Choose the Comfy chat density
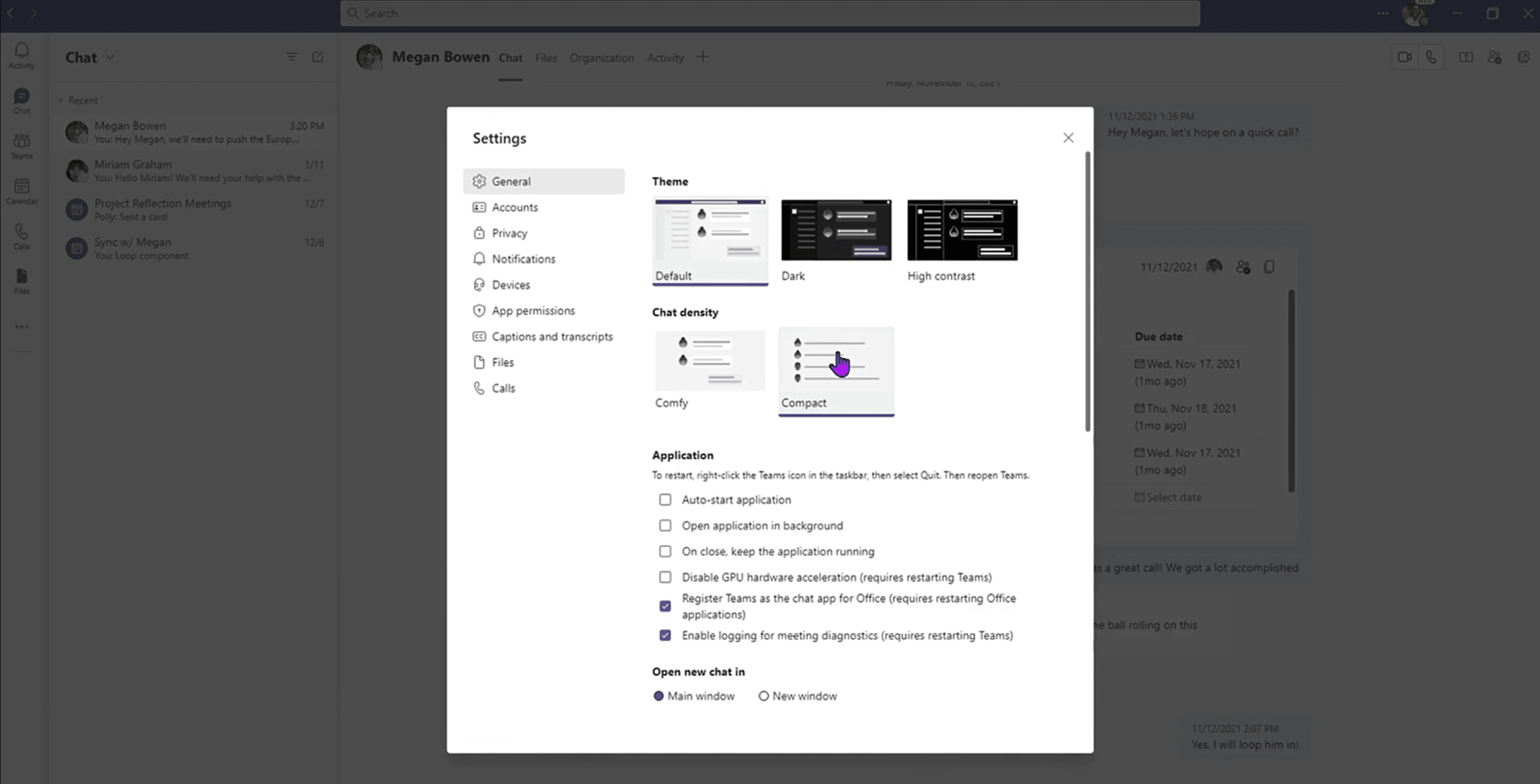Image resolution: width=1540 pixels, height=784 pixels. coord(710,361)
